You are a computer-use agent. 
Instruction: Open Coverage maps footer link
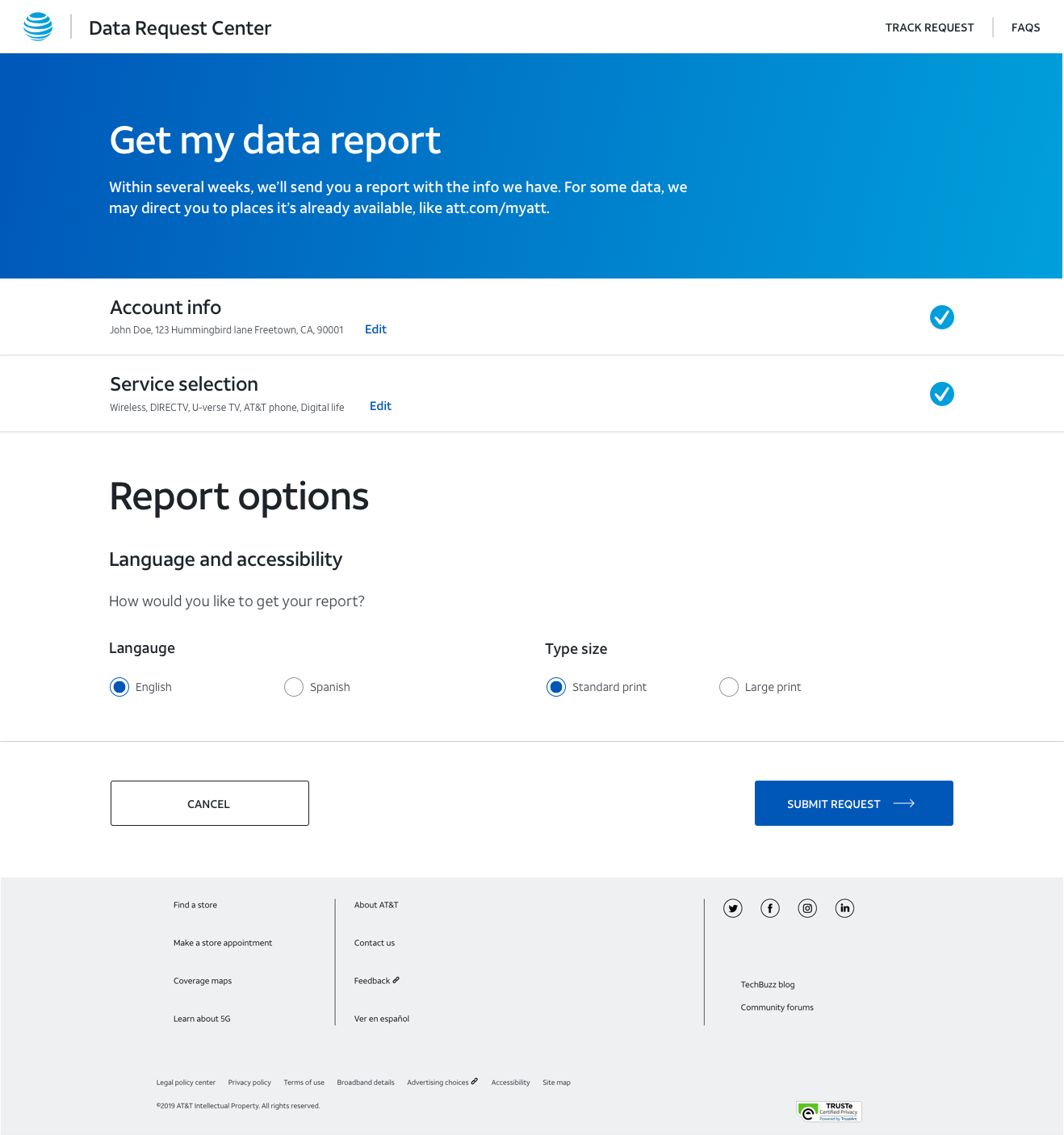click(x=203, y=981)
